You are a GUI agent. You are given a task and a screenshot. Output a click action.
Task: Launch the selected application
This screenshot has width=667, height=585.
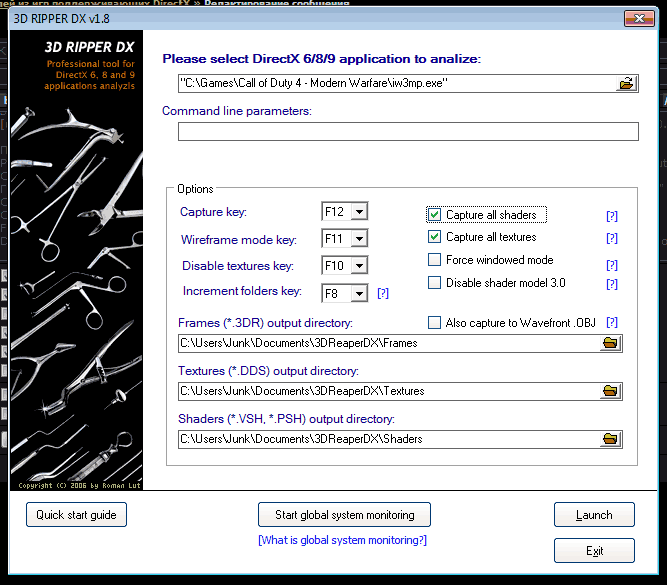pyautogui.click(x=594, y=515)
